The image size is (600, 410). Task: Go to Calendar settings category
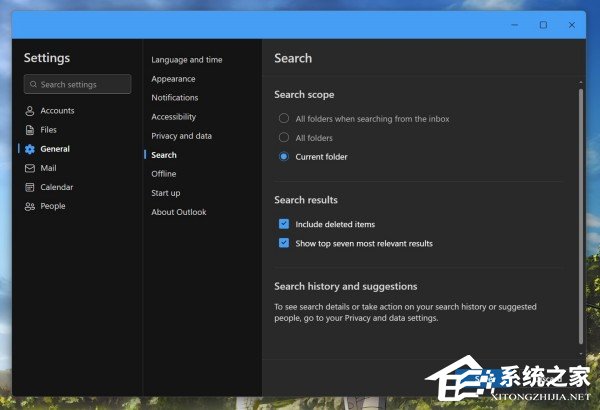[57, 187]
